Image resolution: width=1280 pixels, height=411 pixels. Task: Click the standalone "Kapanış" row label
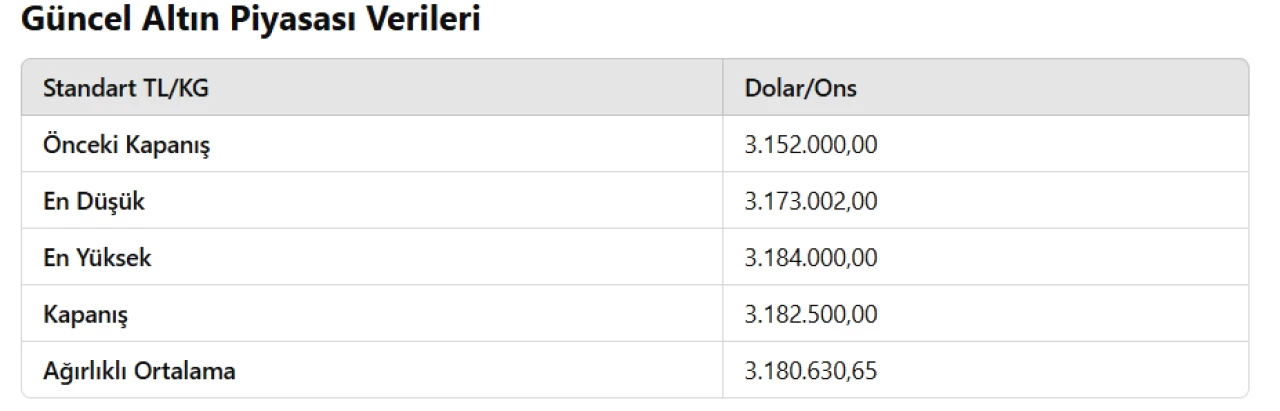(x=86, y=315)
